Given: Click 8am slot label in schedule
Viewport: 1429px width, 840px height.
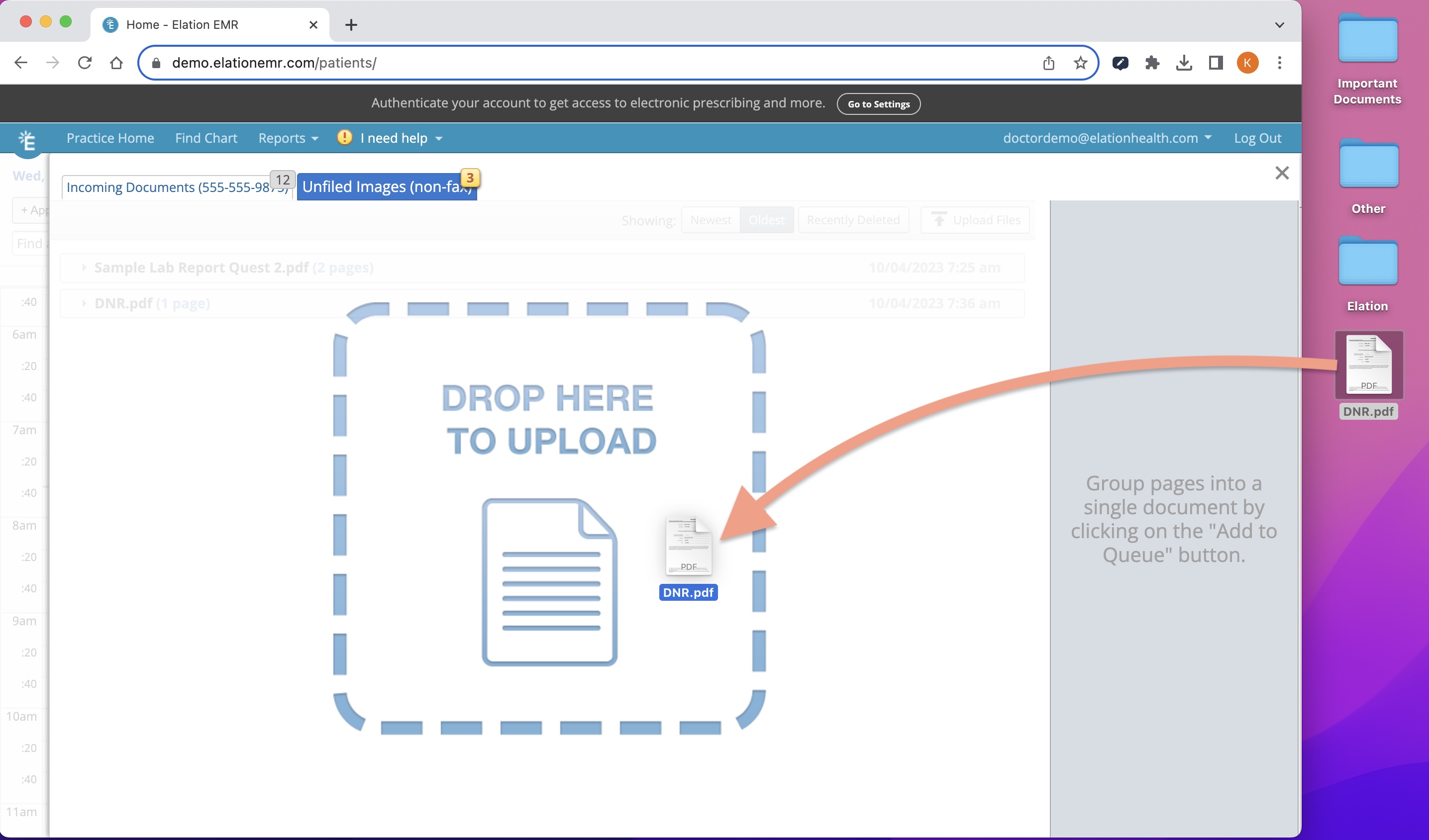Looking at the screenshot, I should pos(24,525).
